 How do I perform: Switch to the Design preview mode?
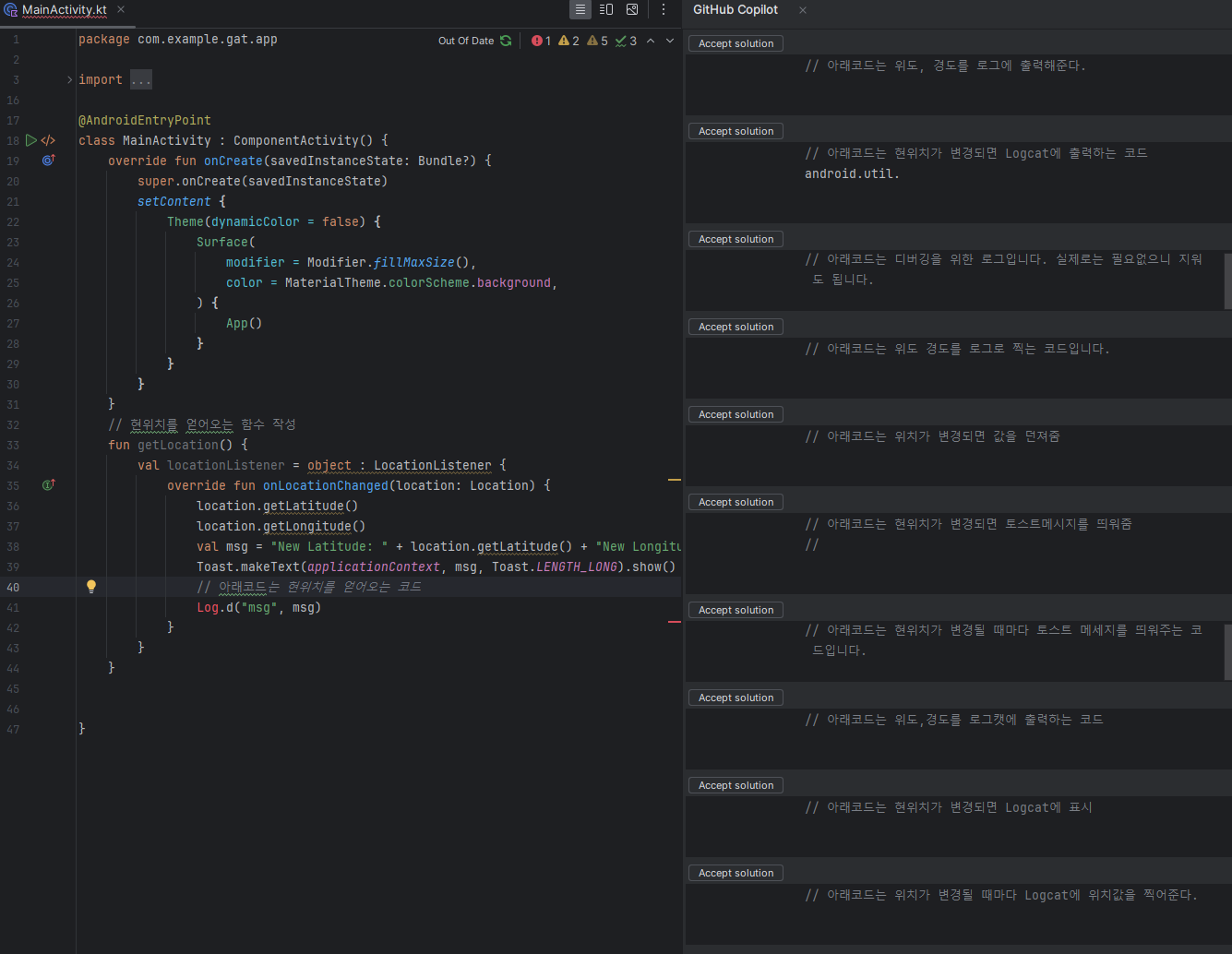[x=632, y=9]
